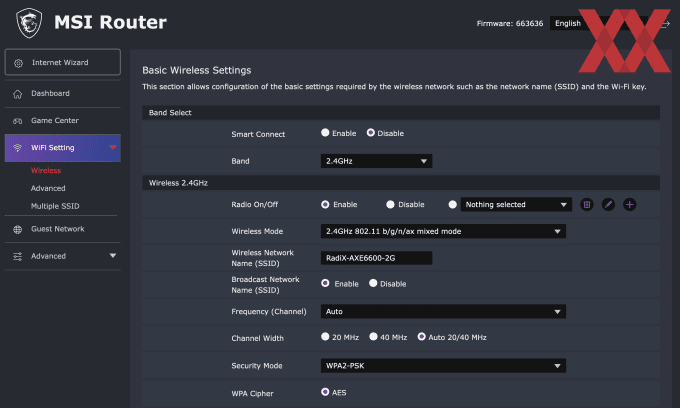Enable Broadcast Network Name
The height and width of the screenshot is (408, 680).
coord(325,283)
